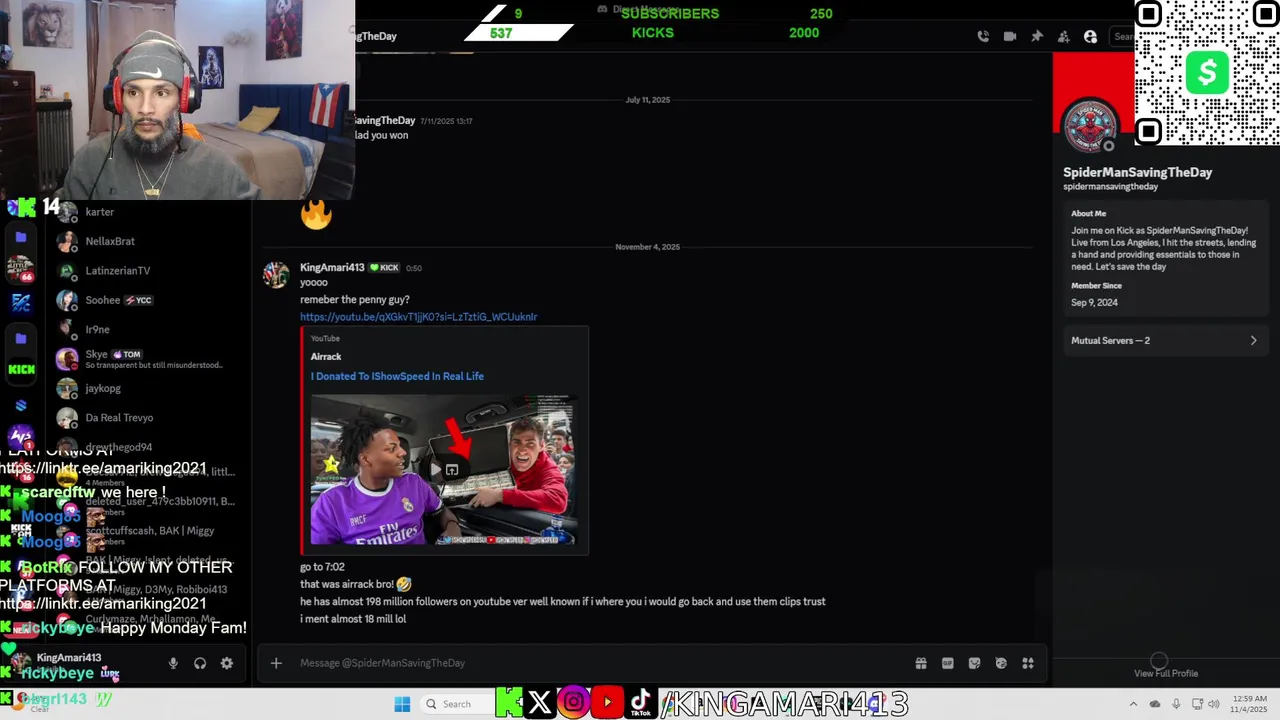Open DM with karter

tap(150, 212)
